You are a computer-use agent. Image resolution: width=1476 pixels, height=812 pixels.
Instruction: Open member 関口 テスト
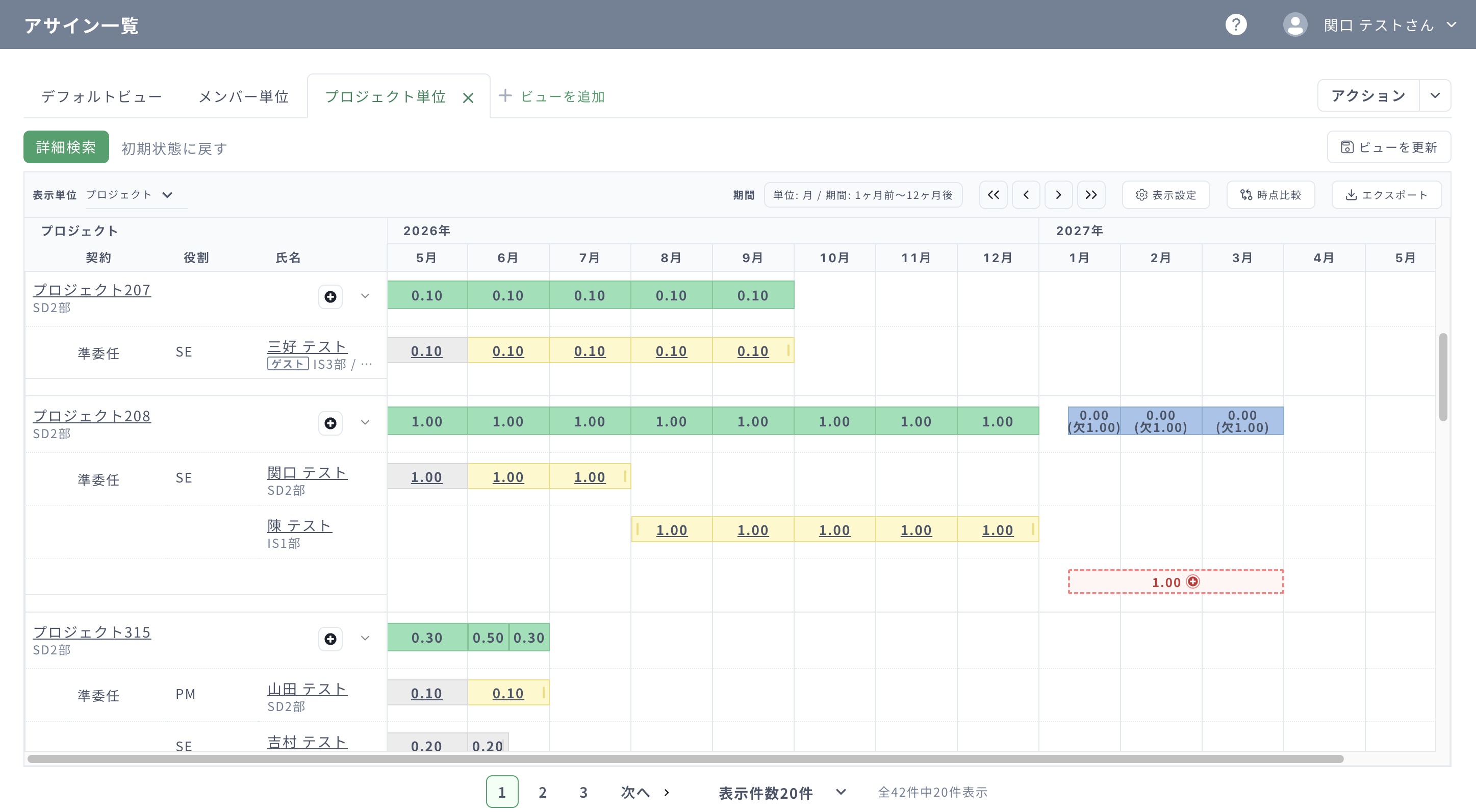point(307,473)
